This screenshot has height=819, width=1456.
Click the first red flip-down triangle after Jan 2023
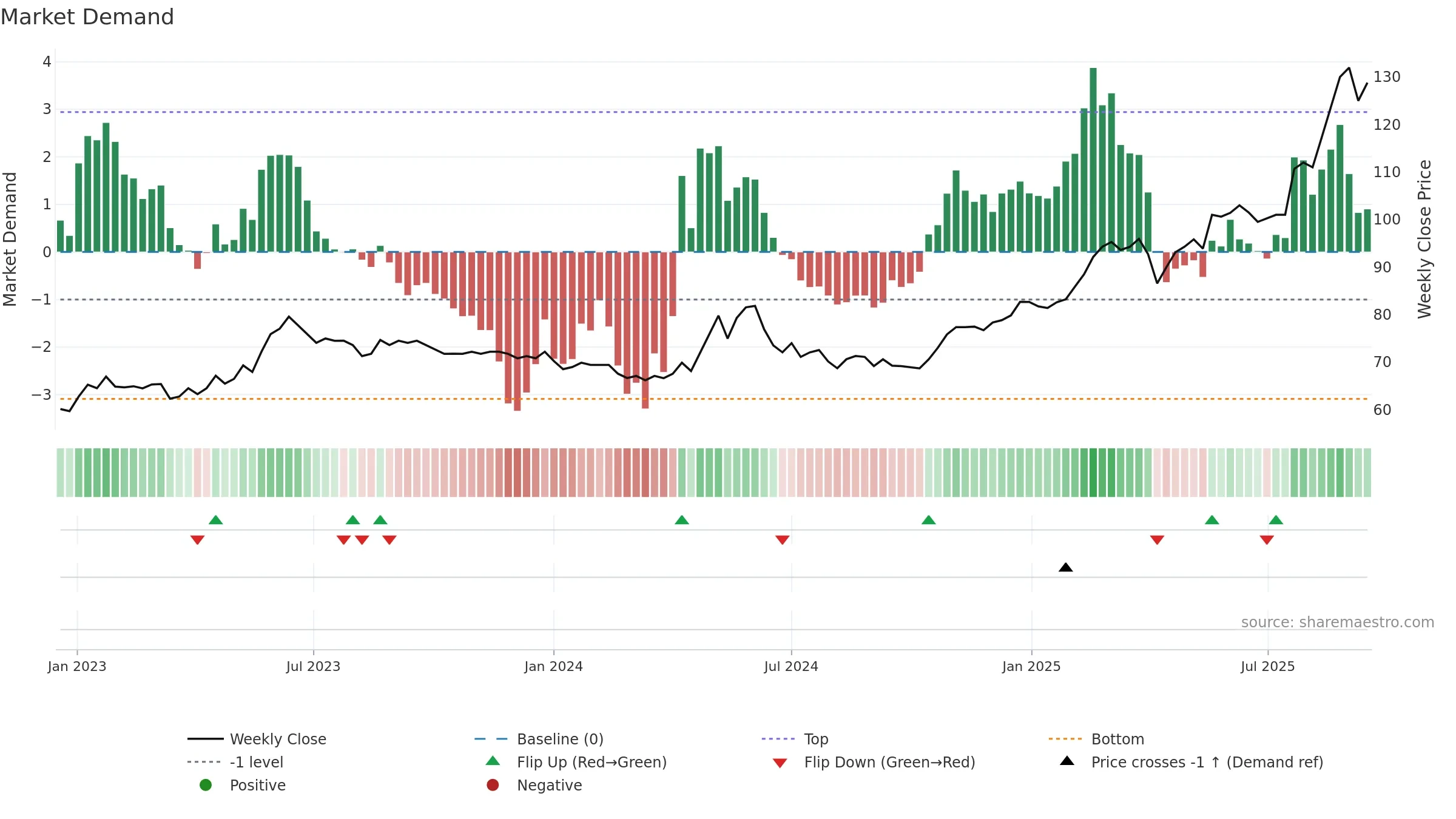197,540
